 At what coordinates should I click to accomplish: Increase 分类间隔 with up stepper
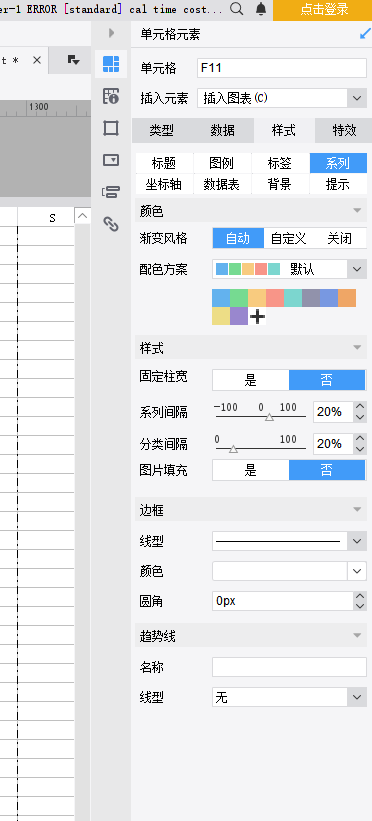click(x=360, y=439)
